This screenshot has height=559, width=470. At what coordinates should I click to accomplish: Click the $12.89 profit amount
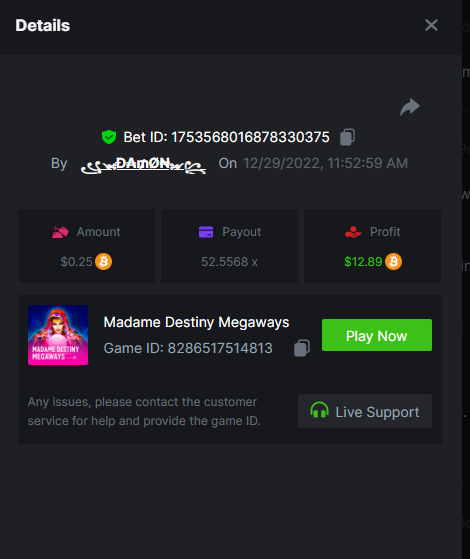(363, 262)
